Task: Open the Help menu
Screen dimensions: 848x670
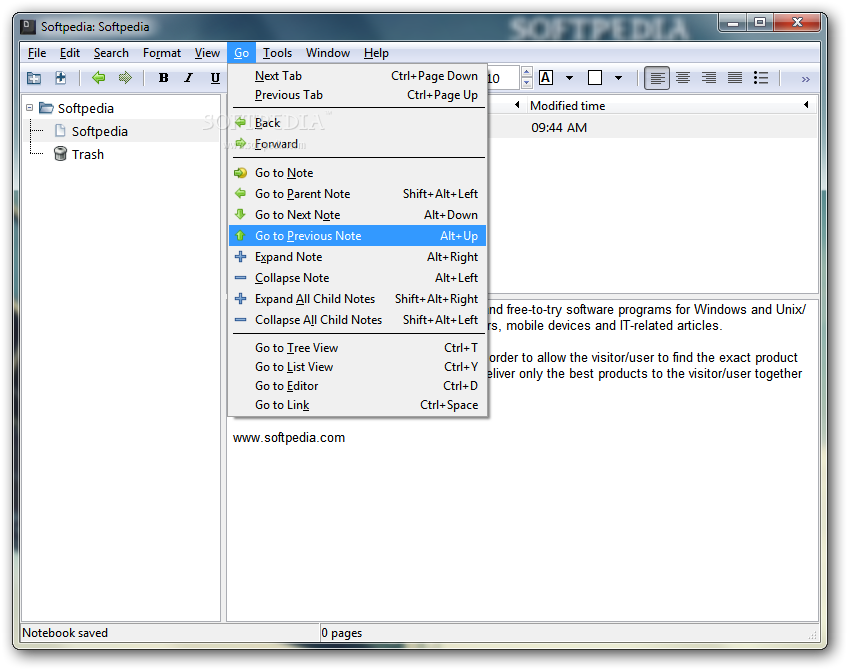Action: pyautogui.click(x=376, y=53)
